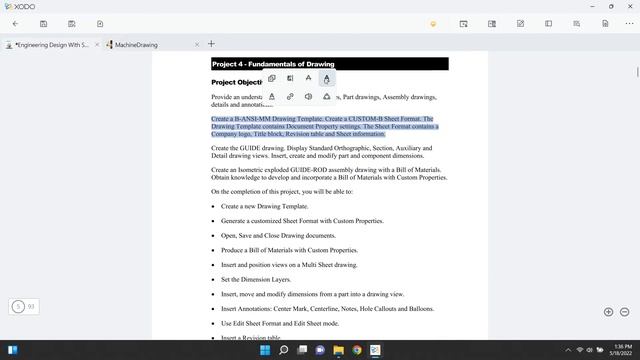Click the bullet 'Use Edit Sheet Format and Edit Sheet mode.'
This screenshot has height=360, width=640.
point(280,323)
